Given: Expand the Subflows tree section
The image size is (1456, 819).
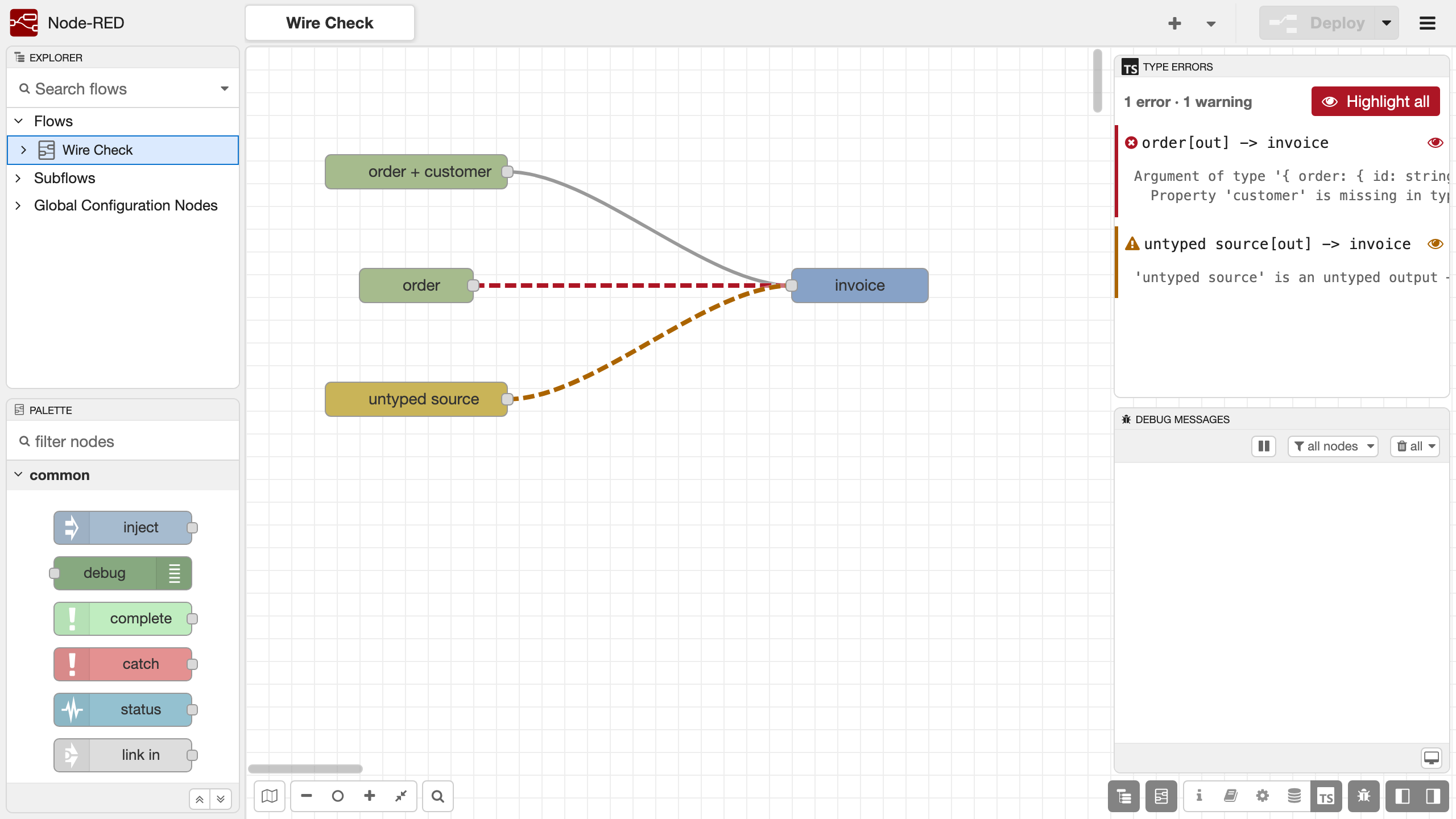Looking at the screenshot, I should coord(19,178).
